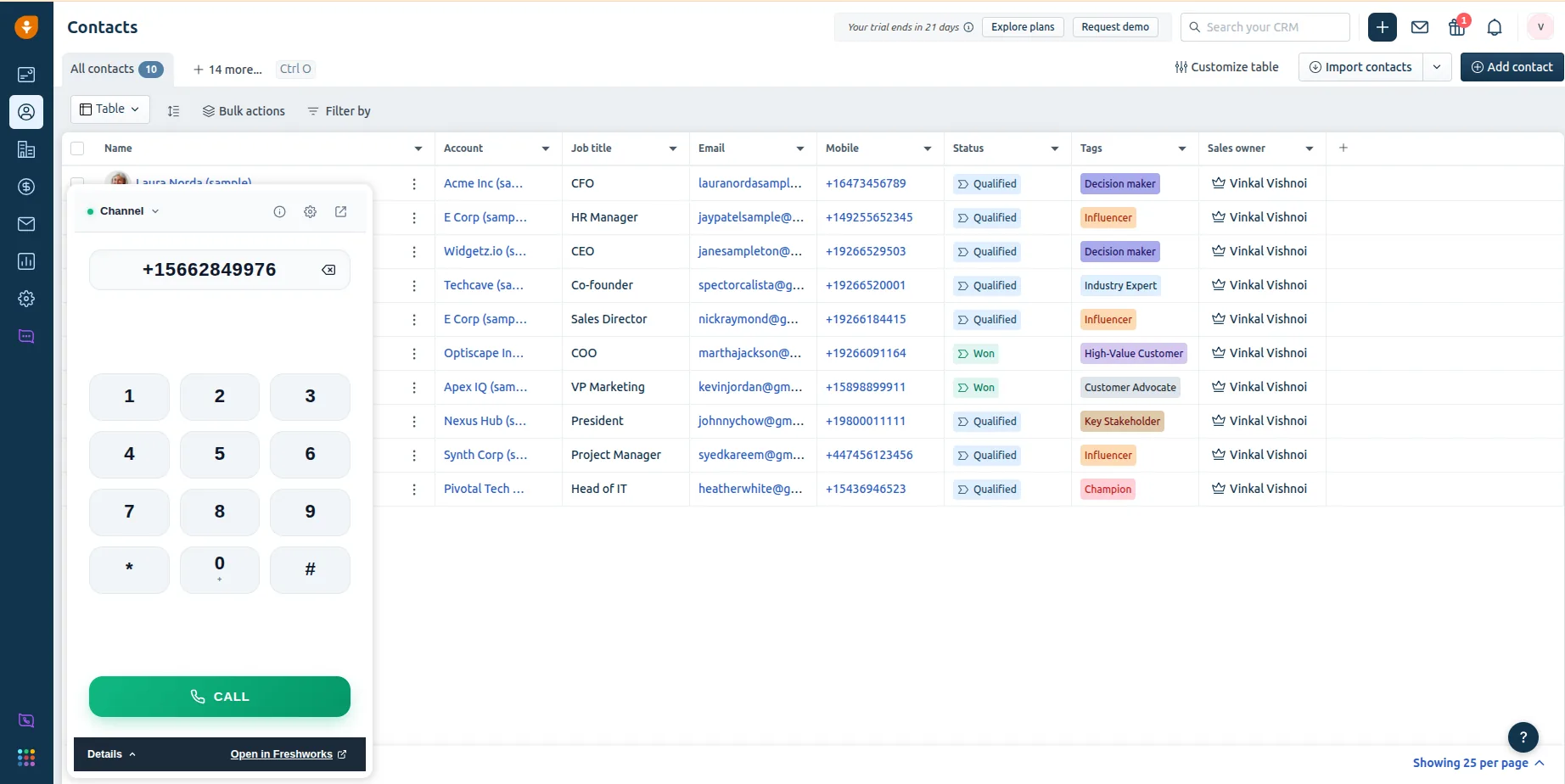Select all contacts with header checkbox
Screen dimensions: 1565x784
(77, 148)
